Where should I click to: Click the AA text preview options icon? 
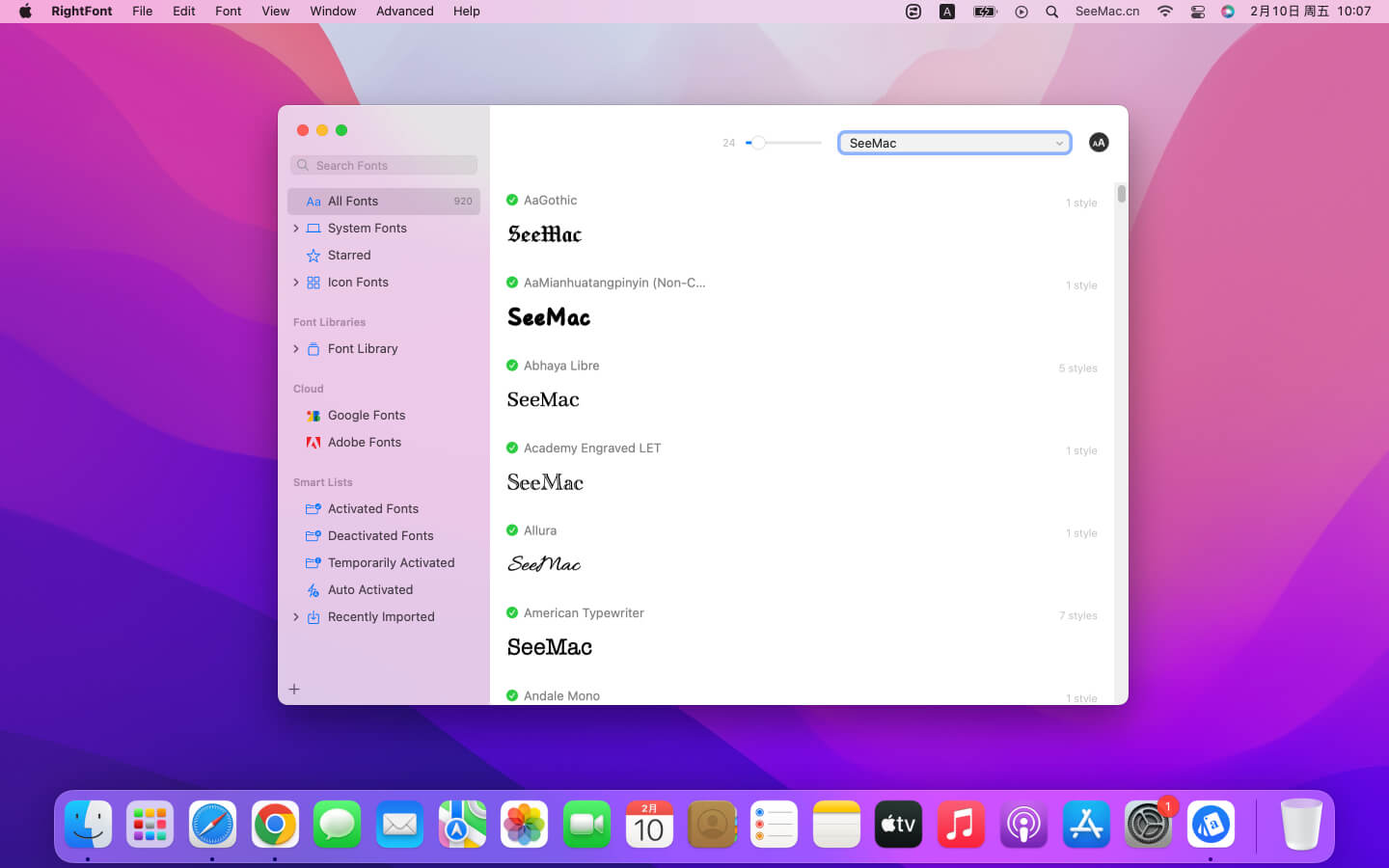(x=1098, y=143)
